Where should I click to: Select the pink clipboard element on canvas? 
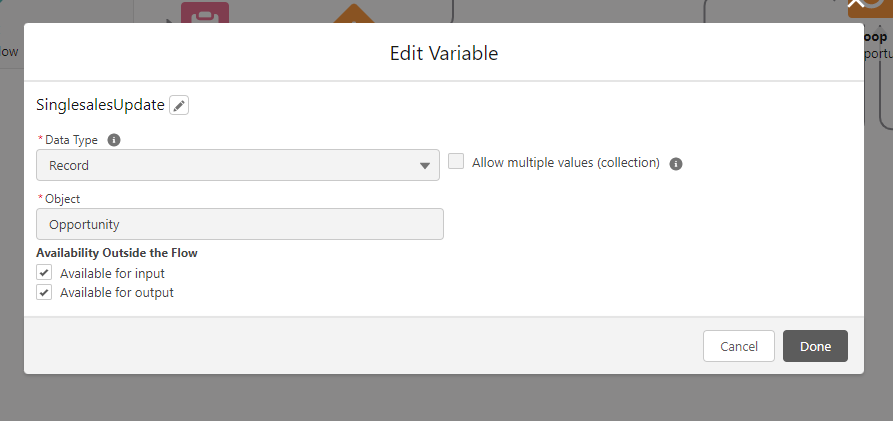tap(205, 12)
